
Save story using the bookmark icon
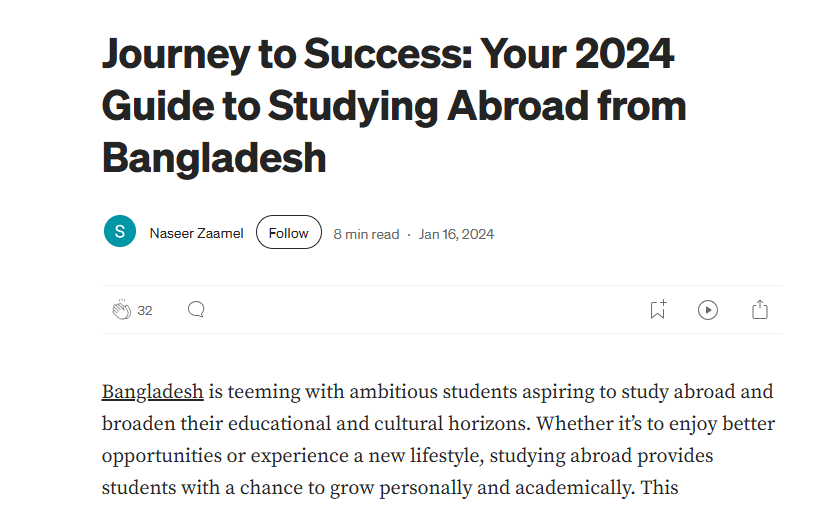pos(657,310)
